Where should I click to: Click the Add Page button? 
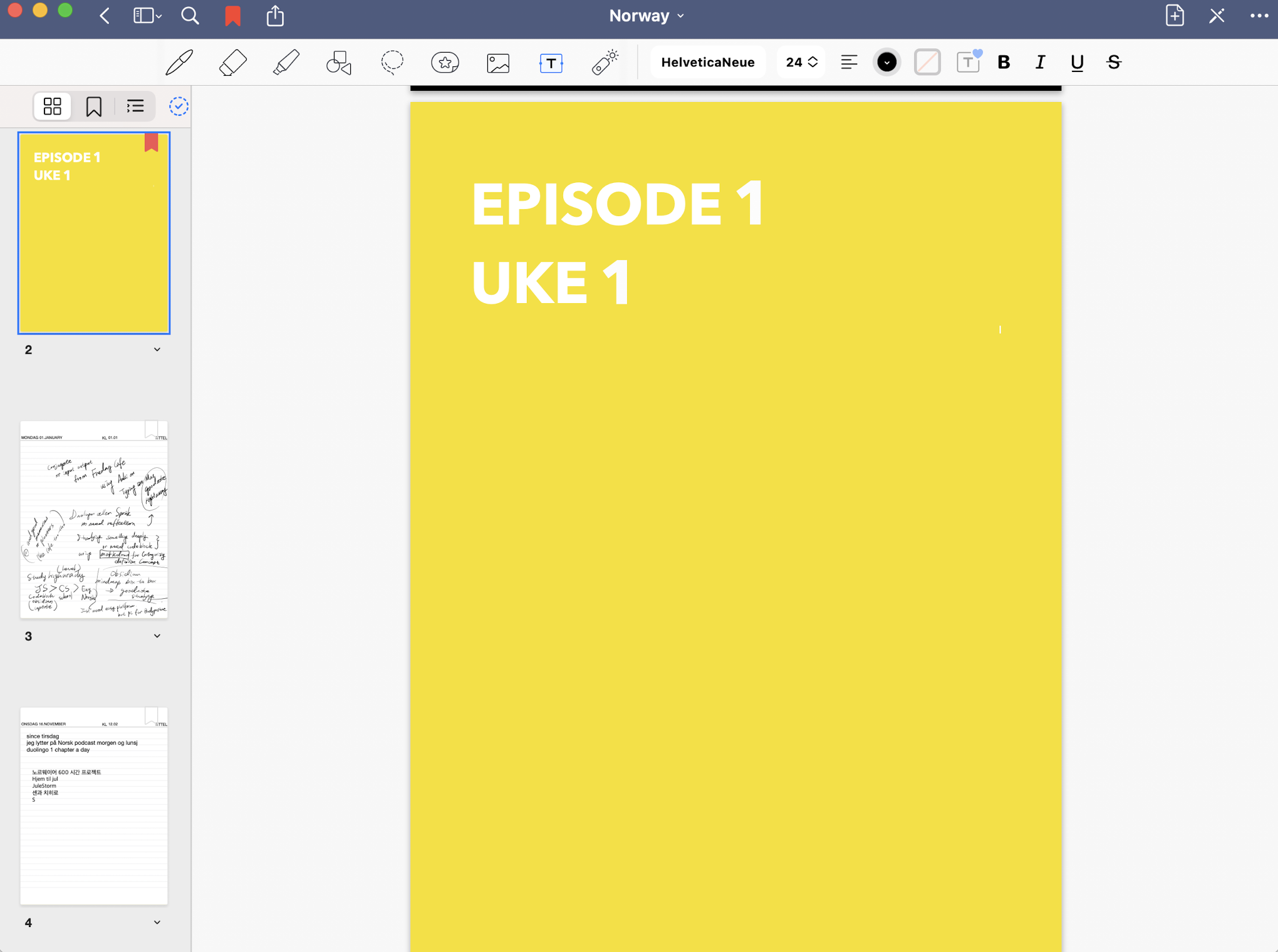(1175, 16)
